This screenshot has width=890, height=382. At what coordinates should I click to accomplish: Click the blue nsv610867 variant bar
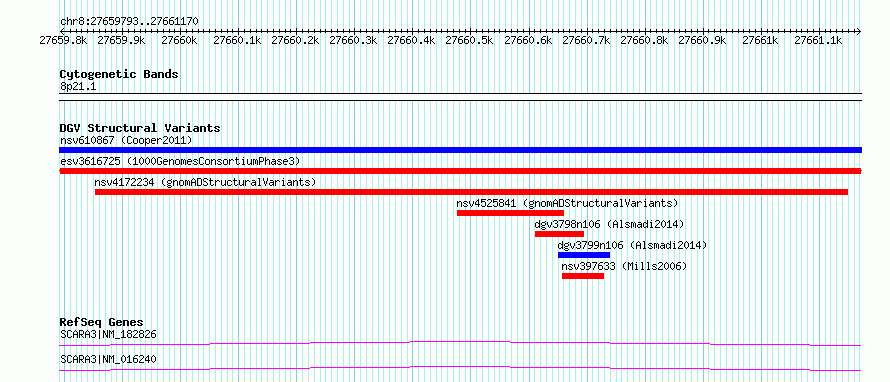point(460,150)
